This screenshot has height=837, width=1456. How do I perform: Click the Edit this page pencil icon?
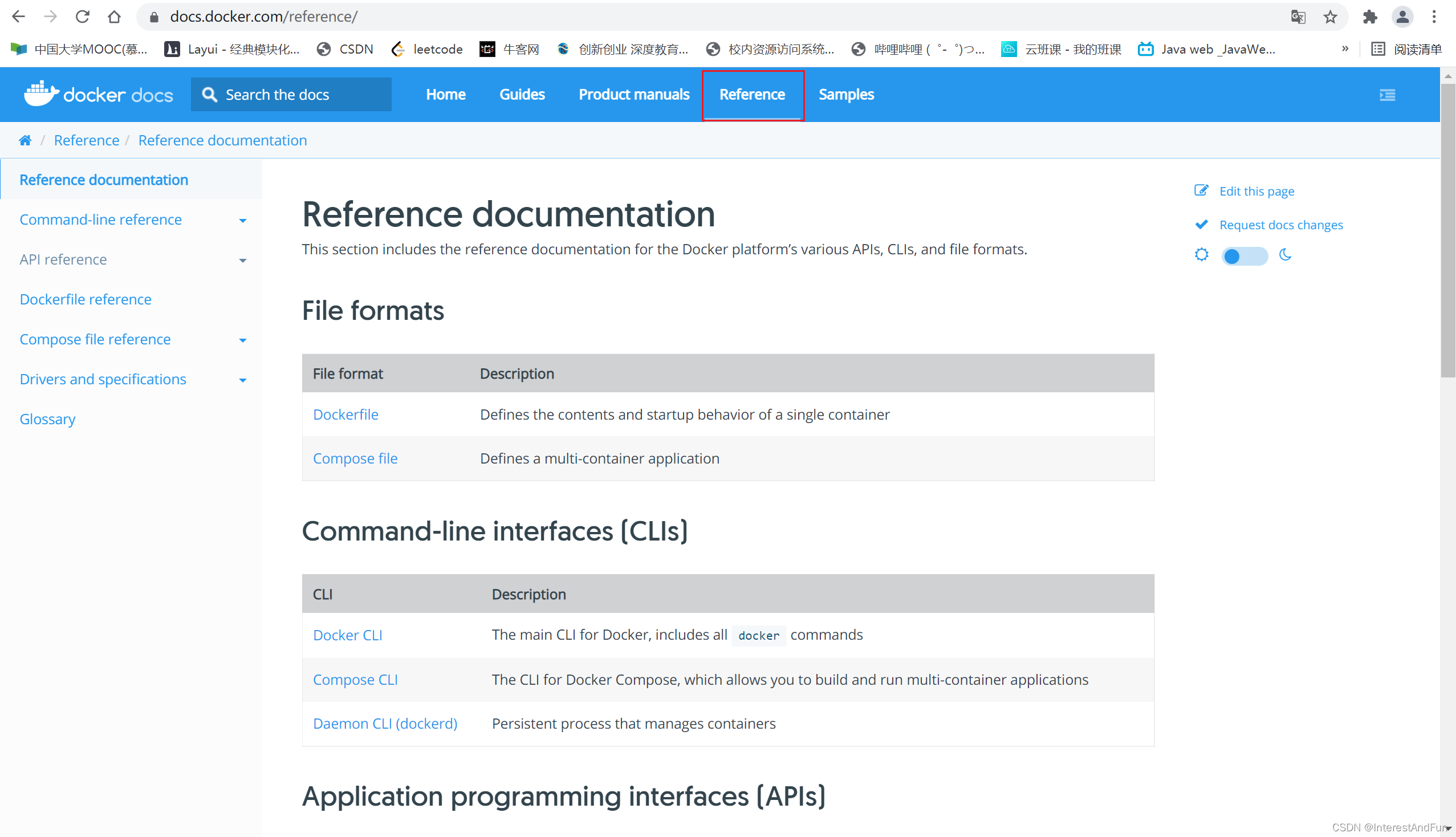pyautogui.click(x=1201, y=190)
